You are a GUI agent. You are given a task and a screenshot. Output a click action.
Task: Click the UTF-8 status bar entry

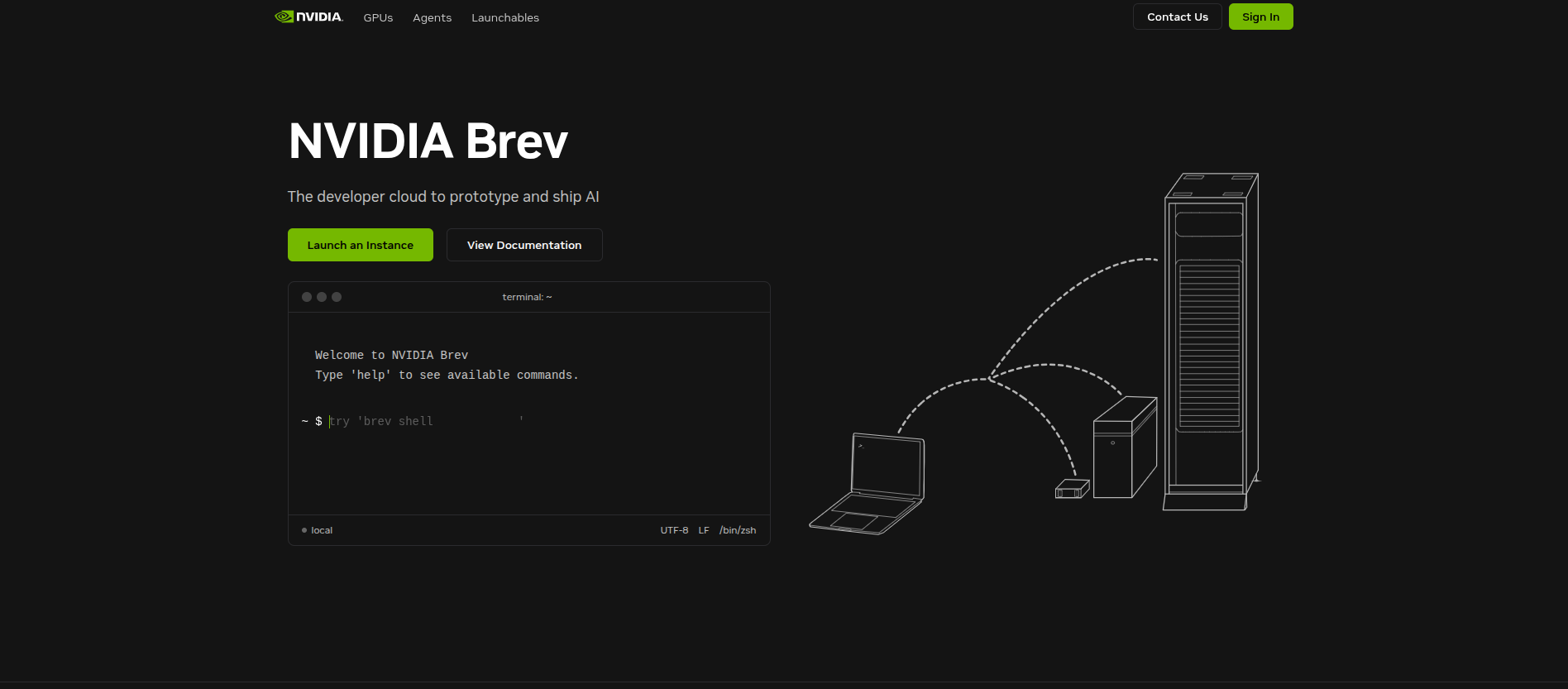(x=674, y=530)
